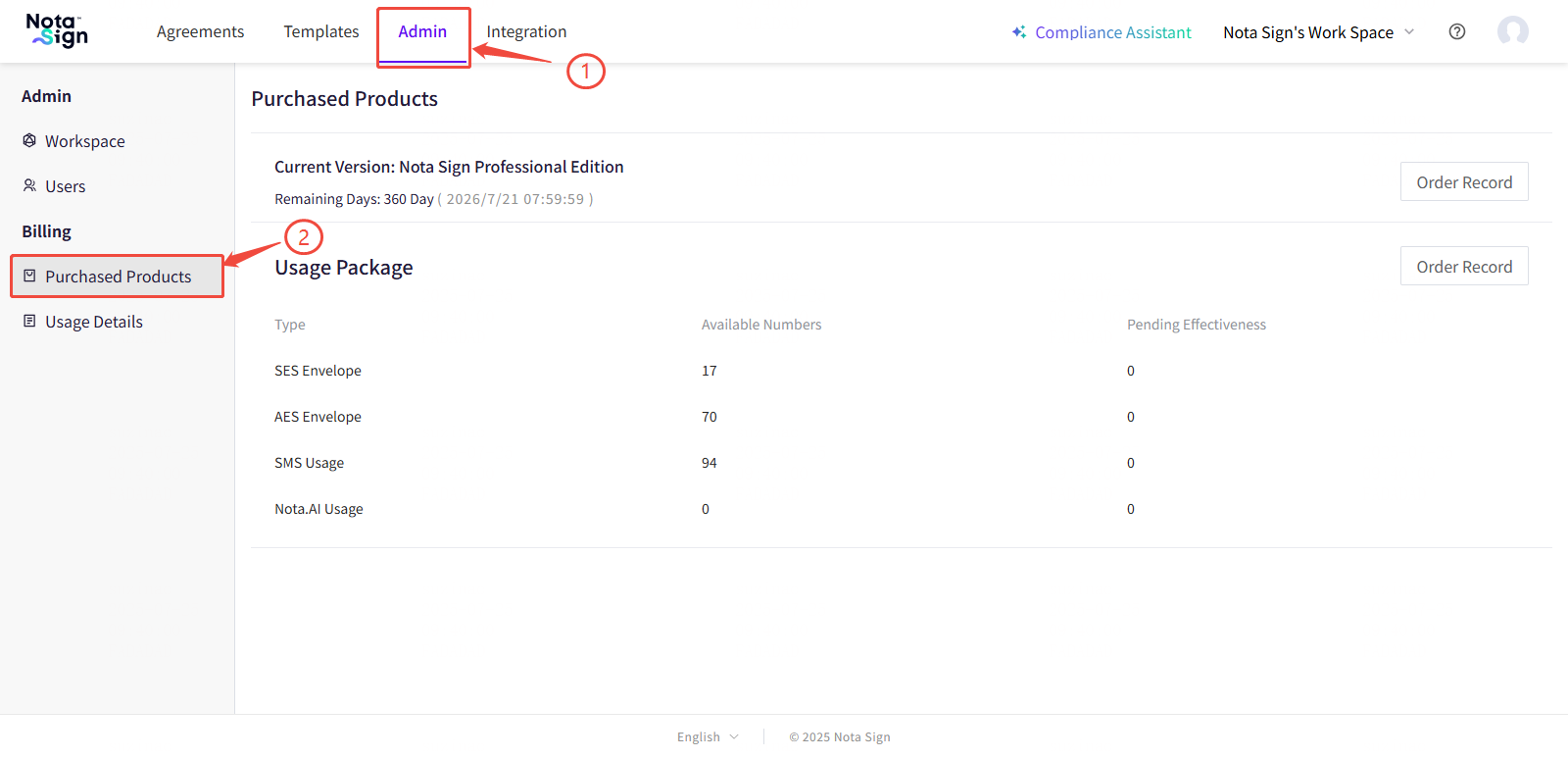
Task: Click the Purchased Products sidebar icon
Action: [x=29, y=276]
